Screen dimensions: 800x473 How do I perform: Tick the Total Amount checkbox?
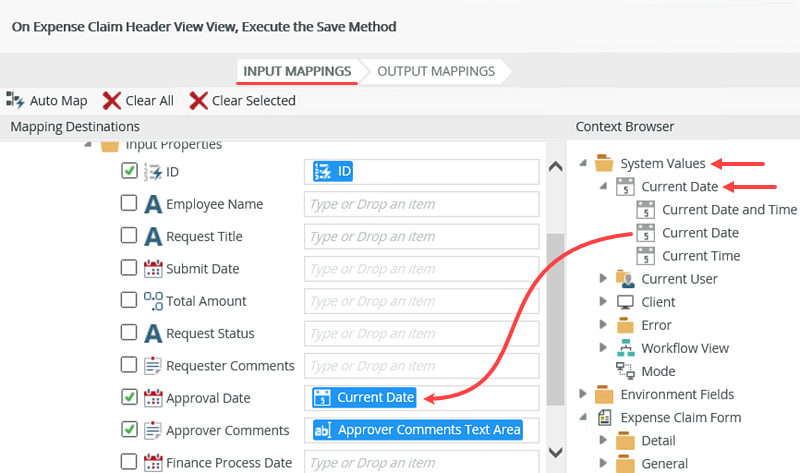click(x=129, y=301)
